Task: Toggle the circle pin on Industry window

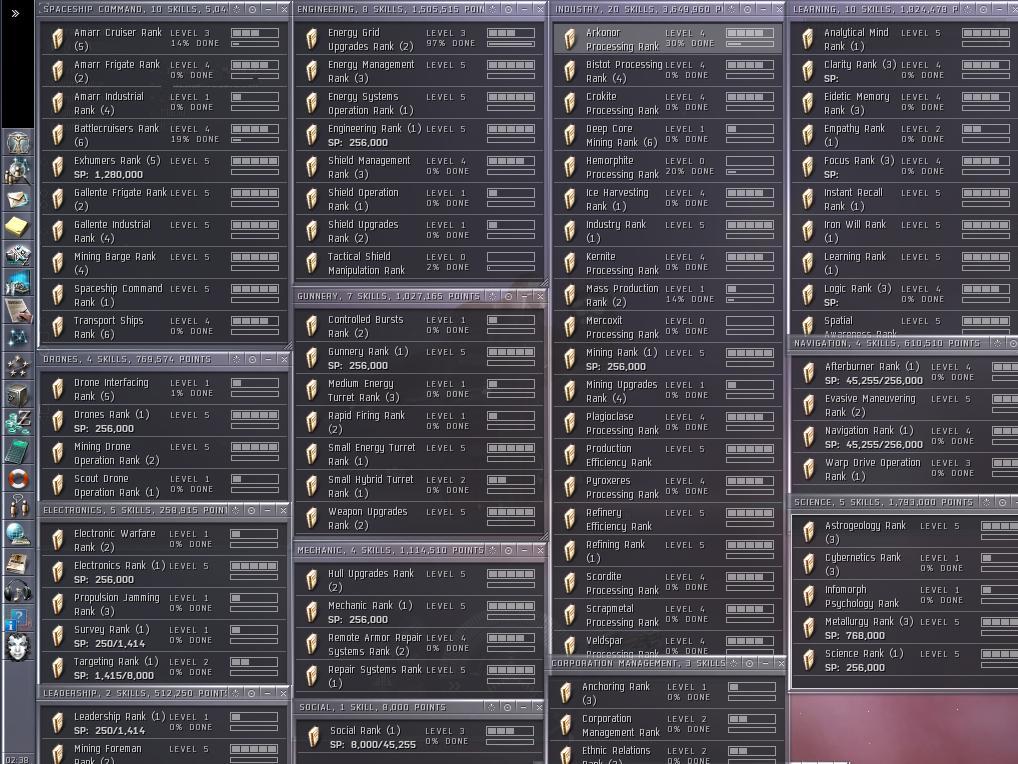Action: (747, 9)
